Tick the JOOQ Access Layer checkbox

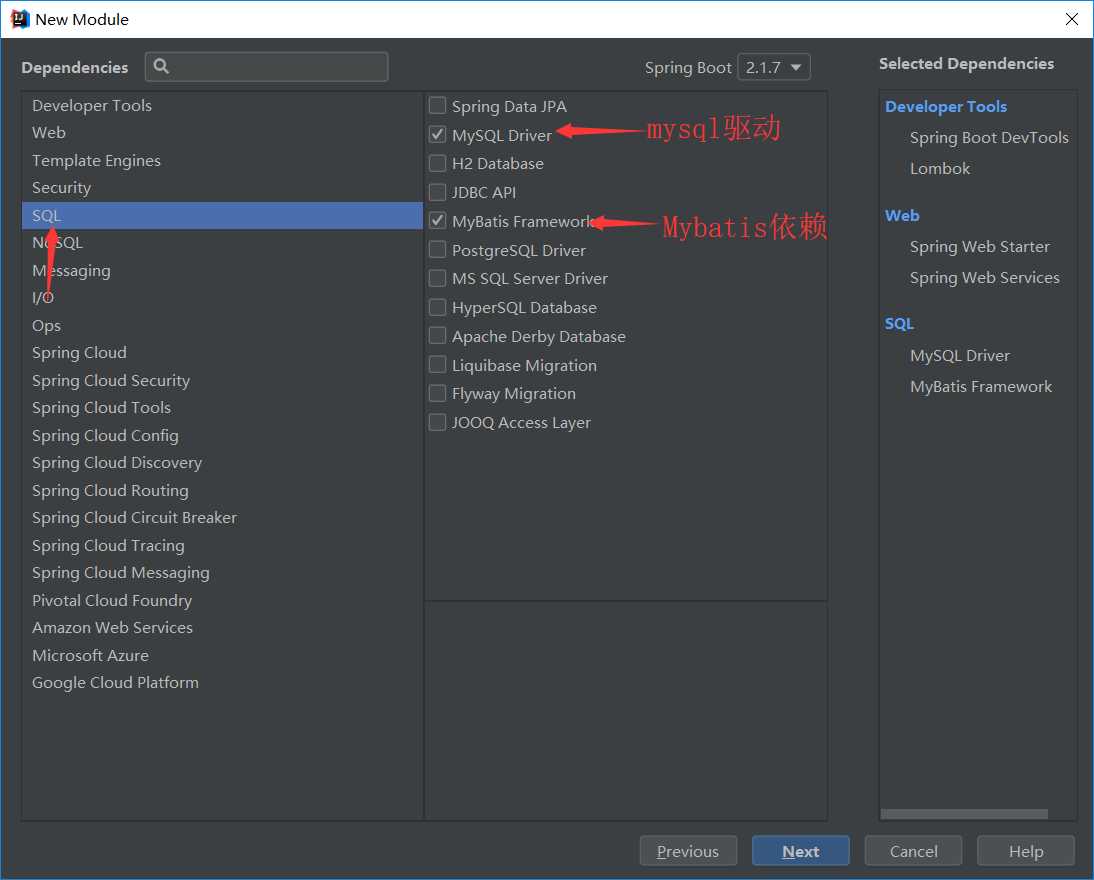[x=437, y=422]
